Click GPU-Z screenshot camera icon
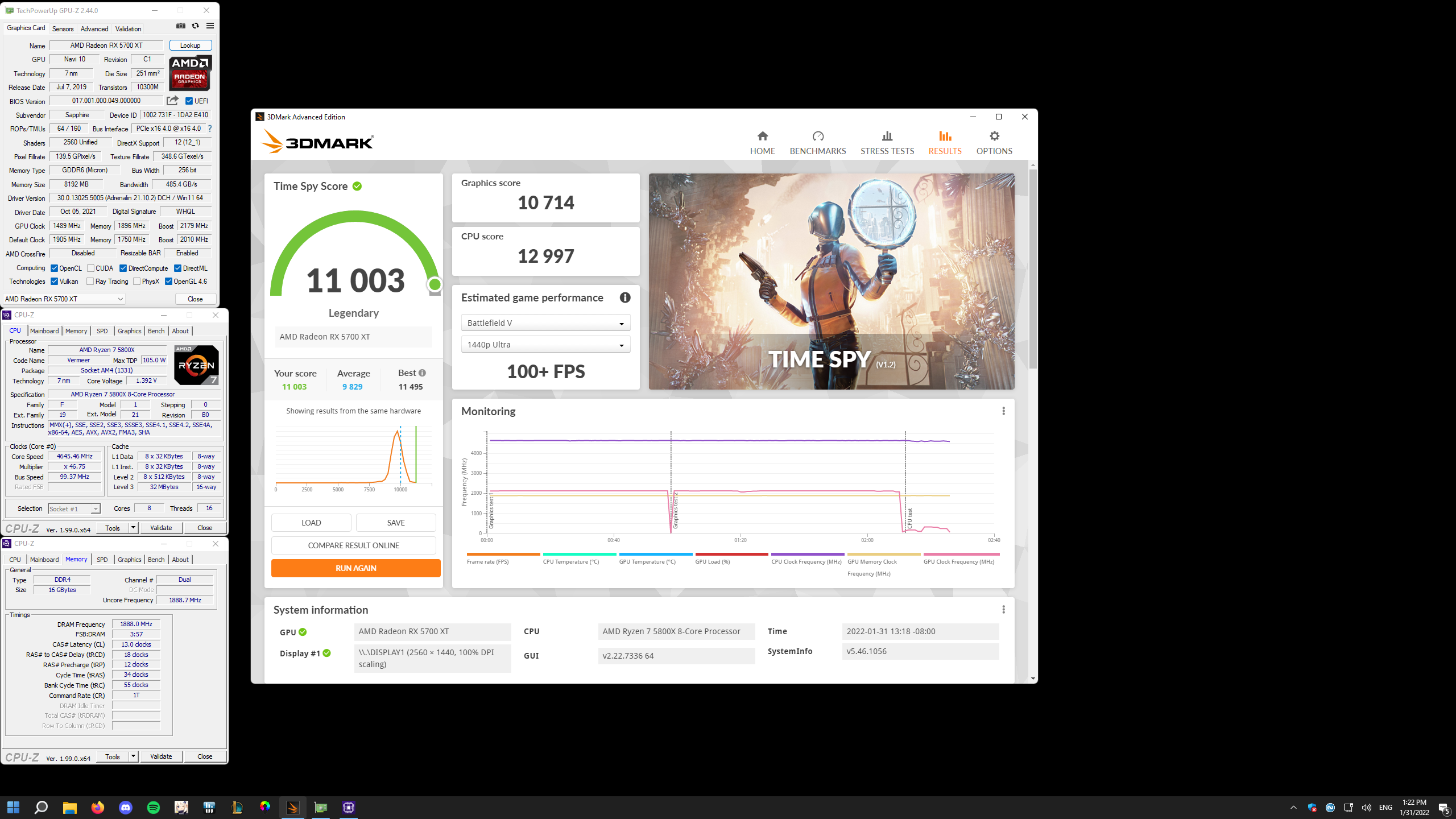1456x819 pixels. point(181,26)
